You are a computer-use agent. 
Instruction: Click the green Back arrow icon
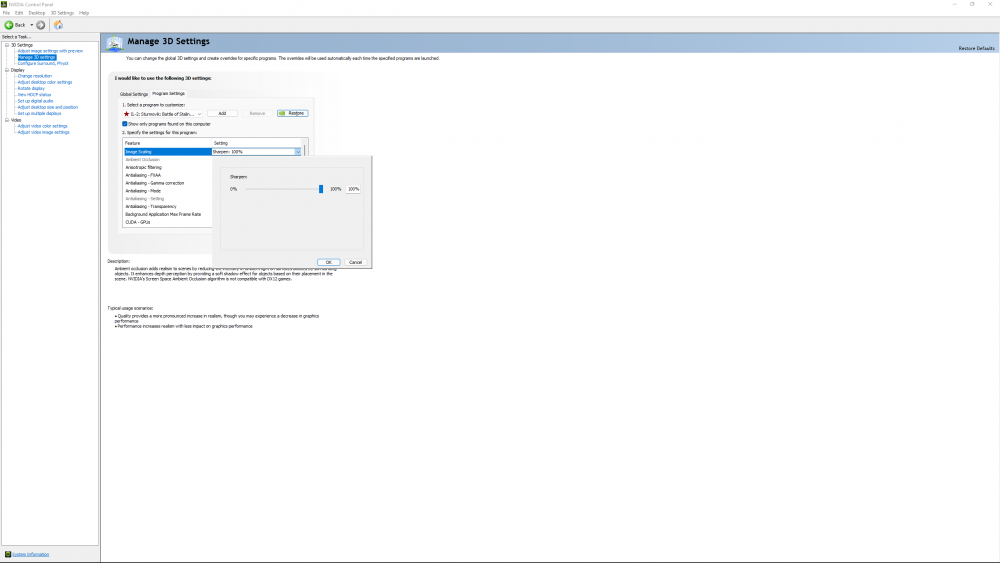[9, 25]
